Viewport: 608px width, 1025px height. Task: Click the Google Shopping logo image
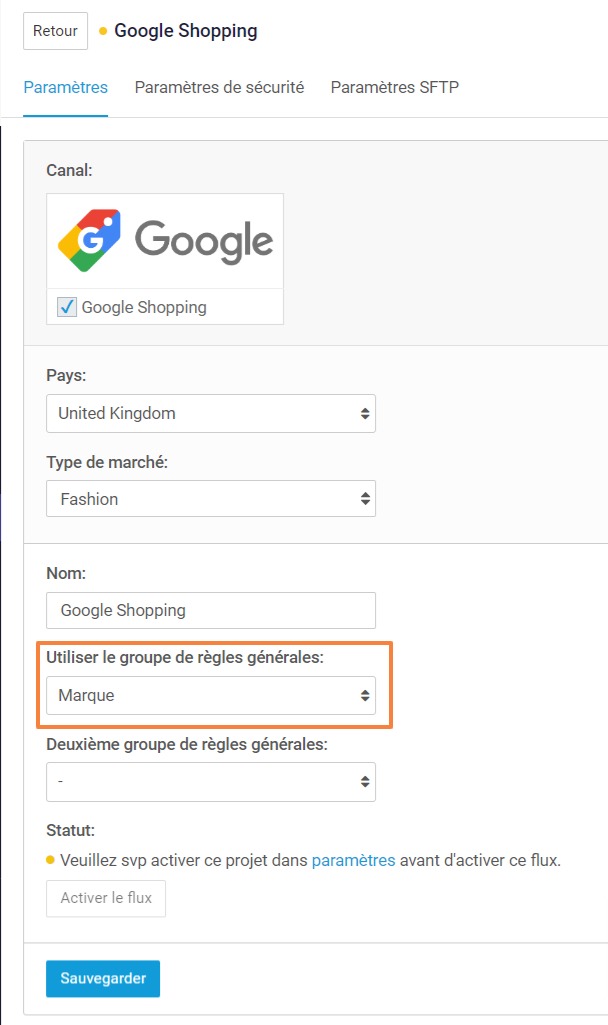[165, 241]
